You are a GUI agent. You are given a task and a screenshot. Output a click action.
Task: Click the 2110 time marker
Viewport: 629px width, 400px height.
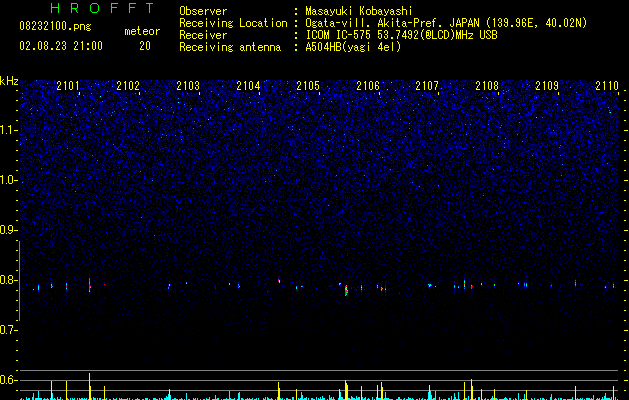pos(607,86)
